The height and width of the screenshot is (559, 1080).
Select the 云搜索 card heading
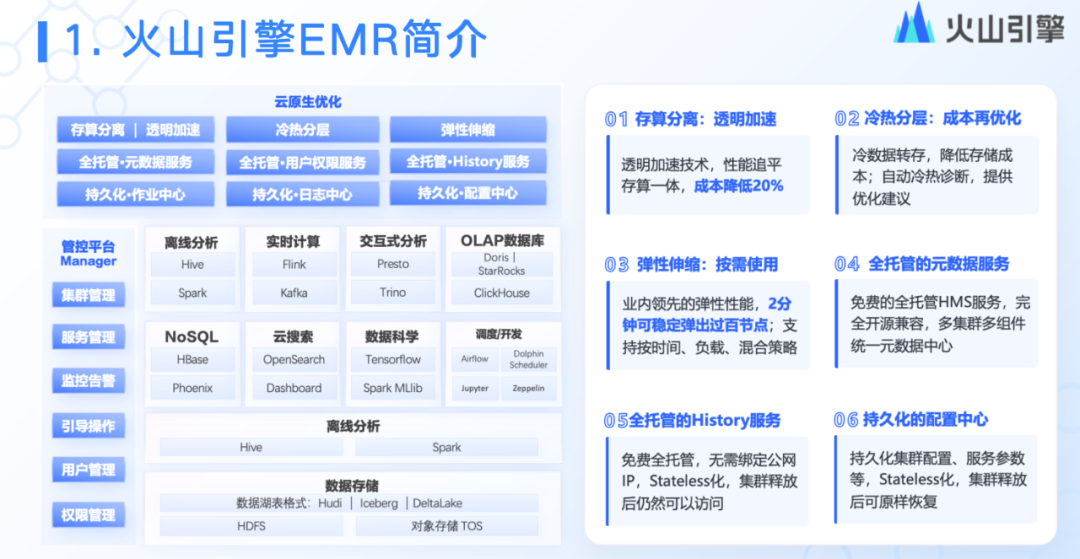pyautogui.click(x=293, y=337)
